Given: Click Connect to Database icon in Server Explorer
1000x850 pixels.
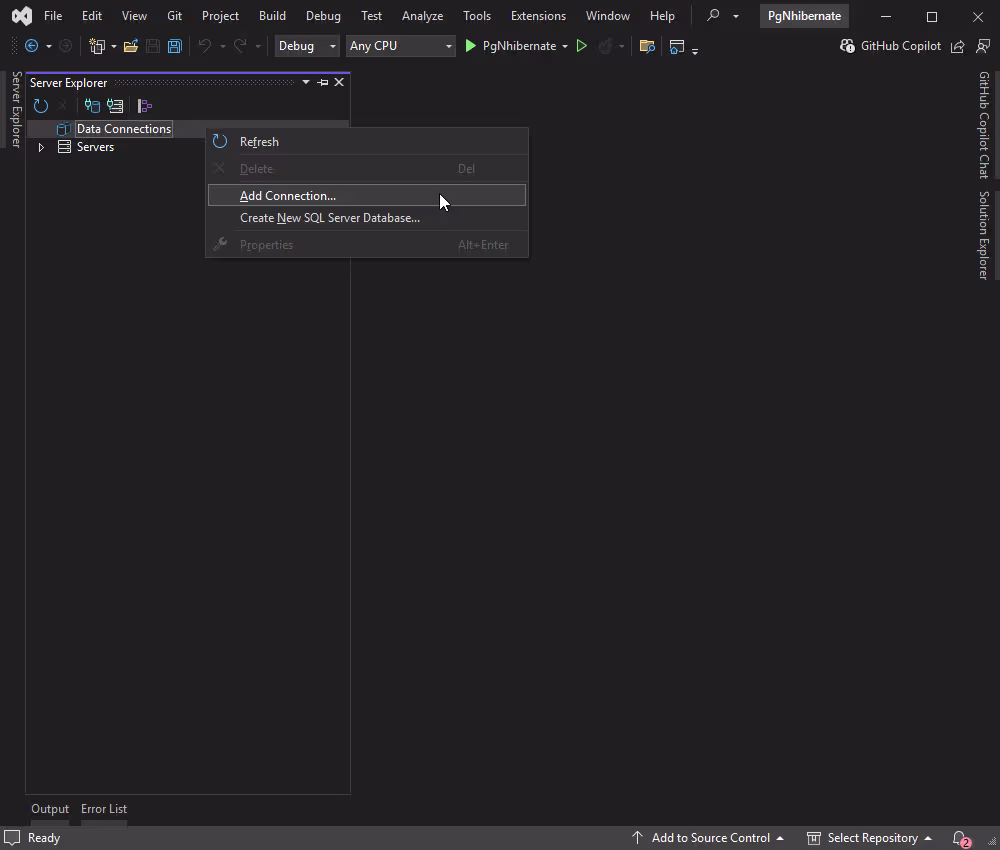Looking at the screenshot, I should pyautogui.click(x=92, y=106).
